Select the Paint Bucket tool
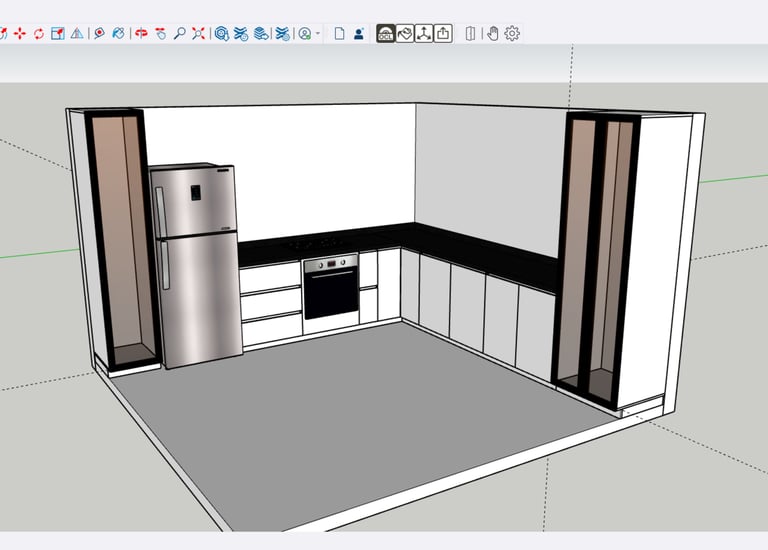The height and width of the screenshot is (550, 768). click(x=119, y=33)
